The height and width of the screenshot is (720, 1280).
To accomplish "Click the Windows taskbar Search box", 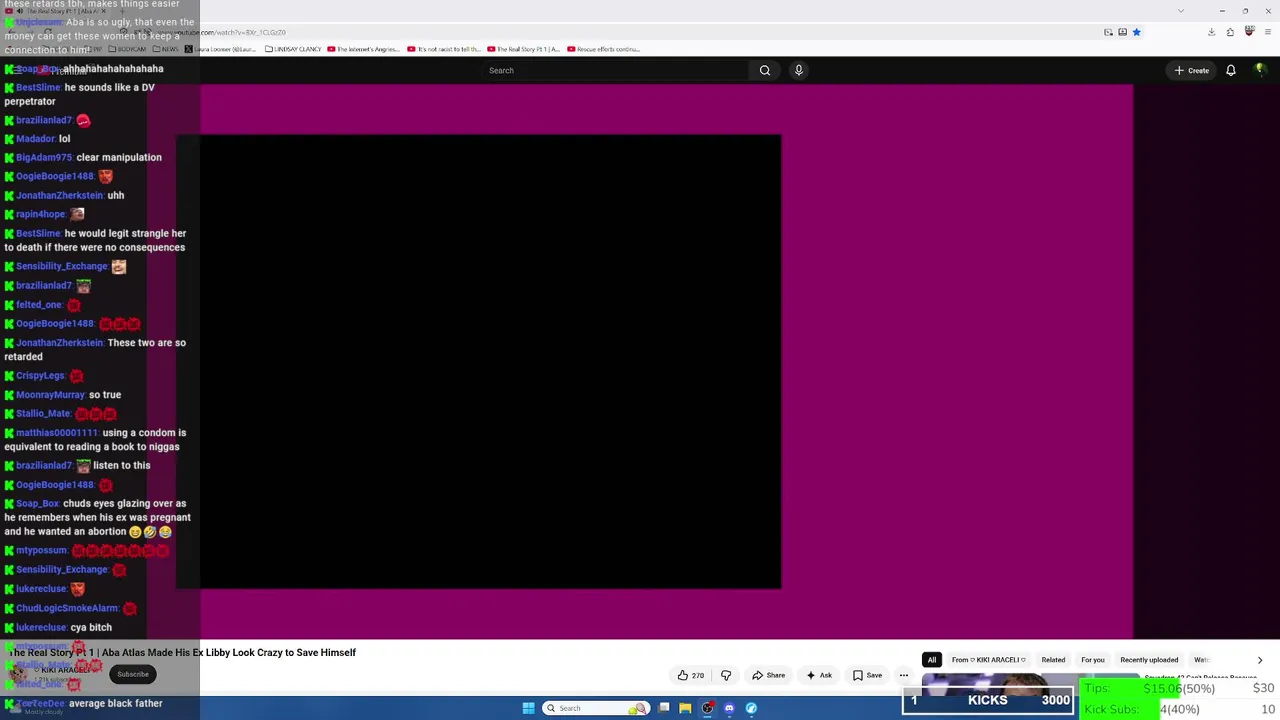I will coord(594,708).
